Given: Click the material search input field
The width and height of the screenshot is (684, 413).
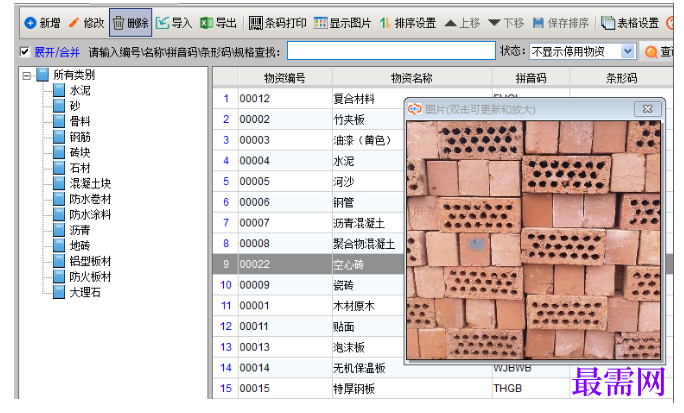Looking at the screenshot, I should click(391, 51).
